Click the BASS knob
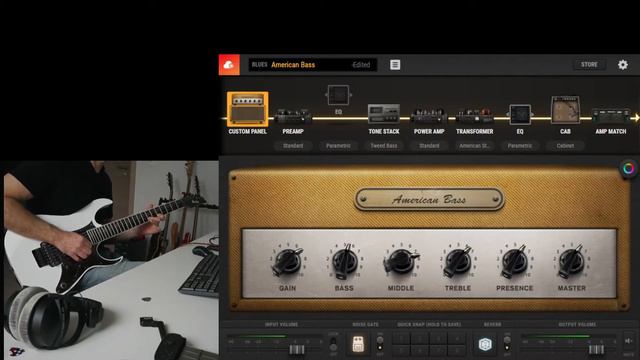Viewport: 640px width, 360px height. click(344, 261)
